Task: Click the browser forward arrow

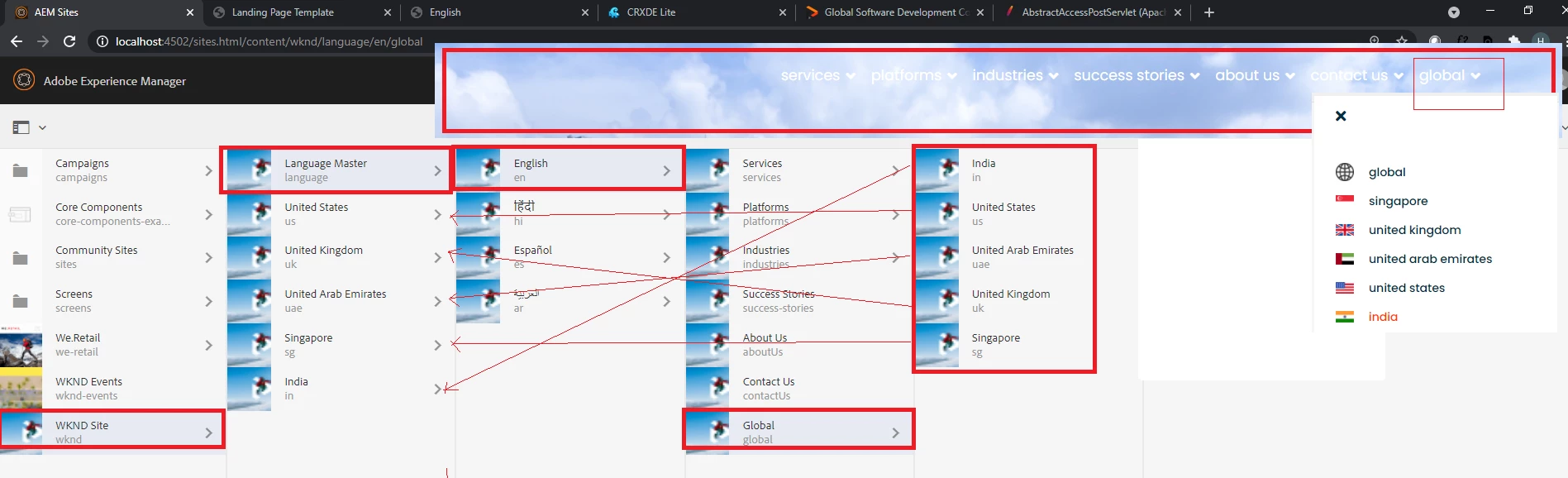Action: pyautogui.click(x=43, y=41)
